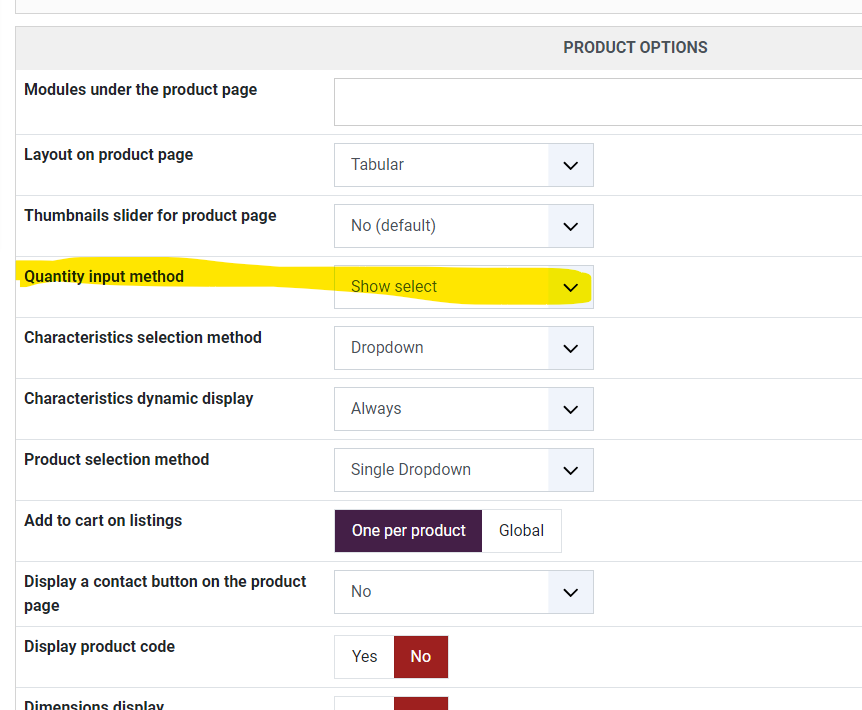Select Global for add to cart on listings
862x710 pixels.
pyautogui.click(x=521, y=531)
